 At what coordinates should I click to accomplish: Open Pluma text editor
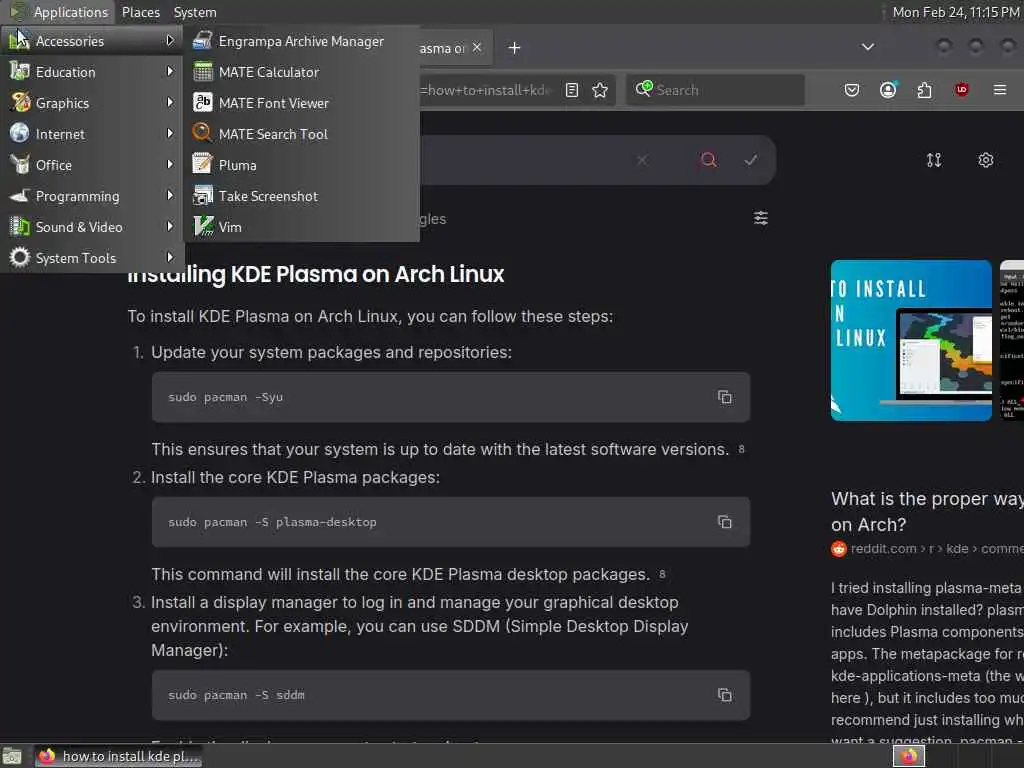point(301,165)
